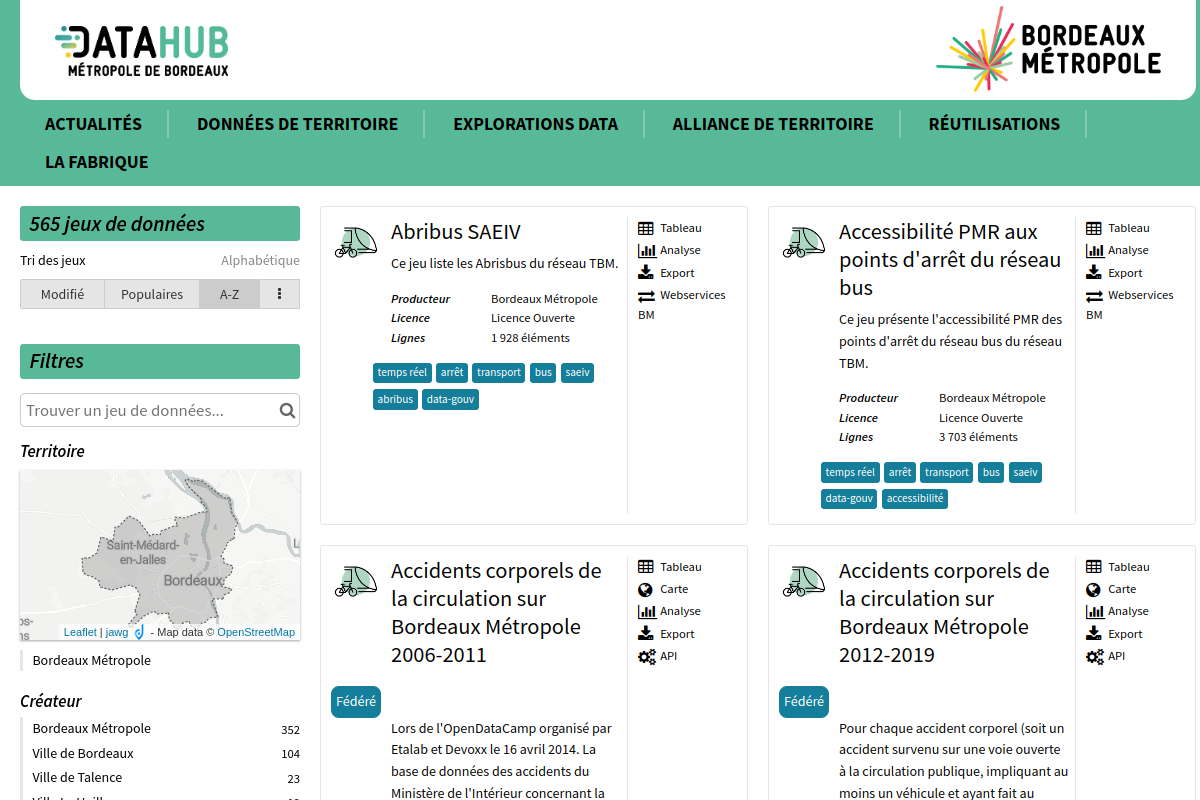The height and width of the screenshot is (800, 1200).
Task: Open the OpenStreetMap attribution link
Action: pyautogui.click(x=256, y=632)
